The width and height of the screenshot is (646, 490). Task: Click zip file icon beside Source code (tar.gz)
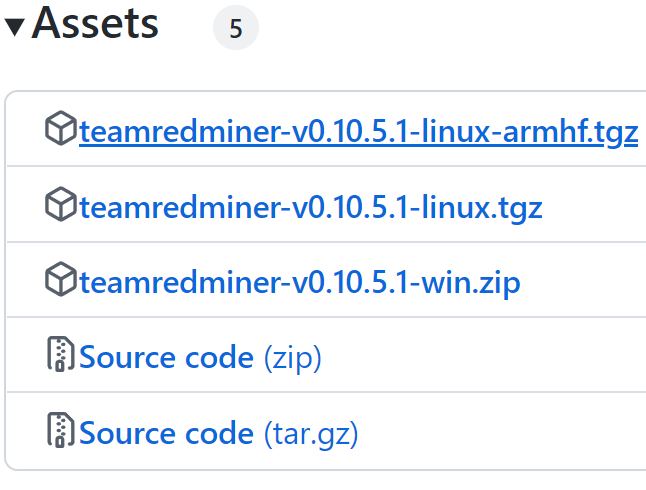pyautogui.click(x=61, y=432)
